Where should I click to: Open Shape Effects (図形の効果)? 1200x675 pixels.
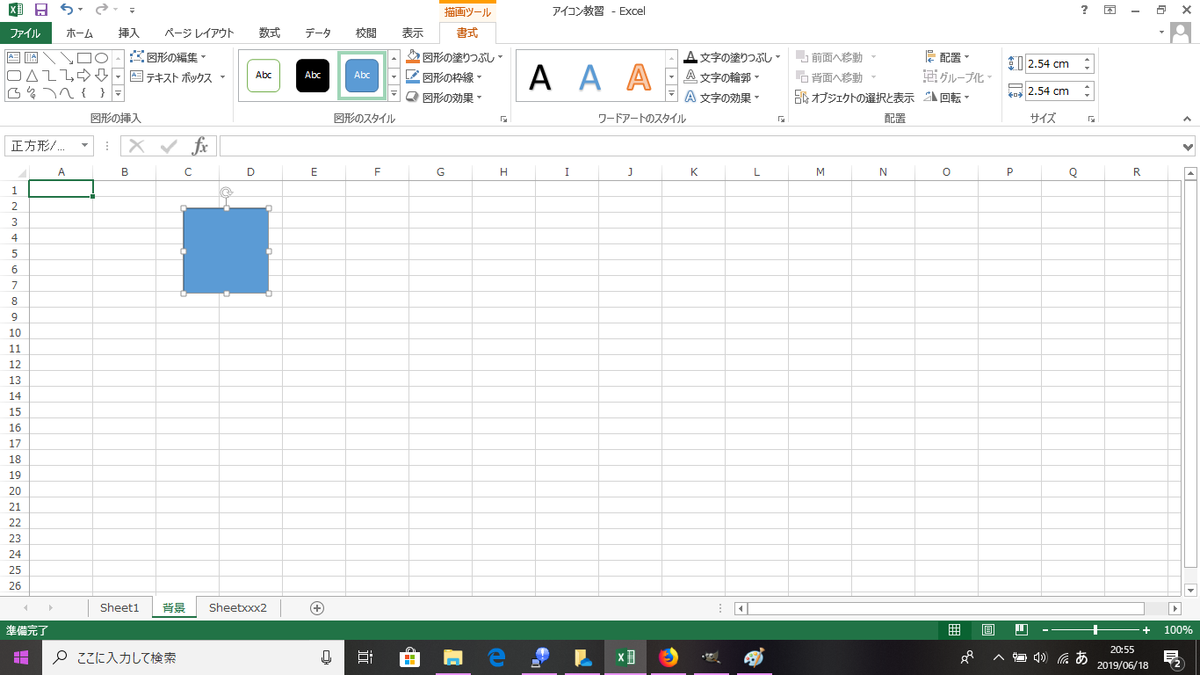pos(443,97)
